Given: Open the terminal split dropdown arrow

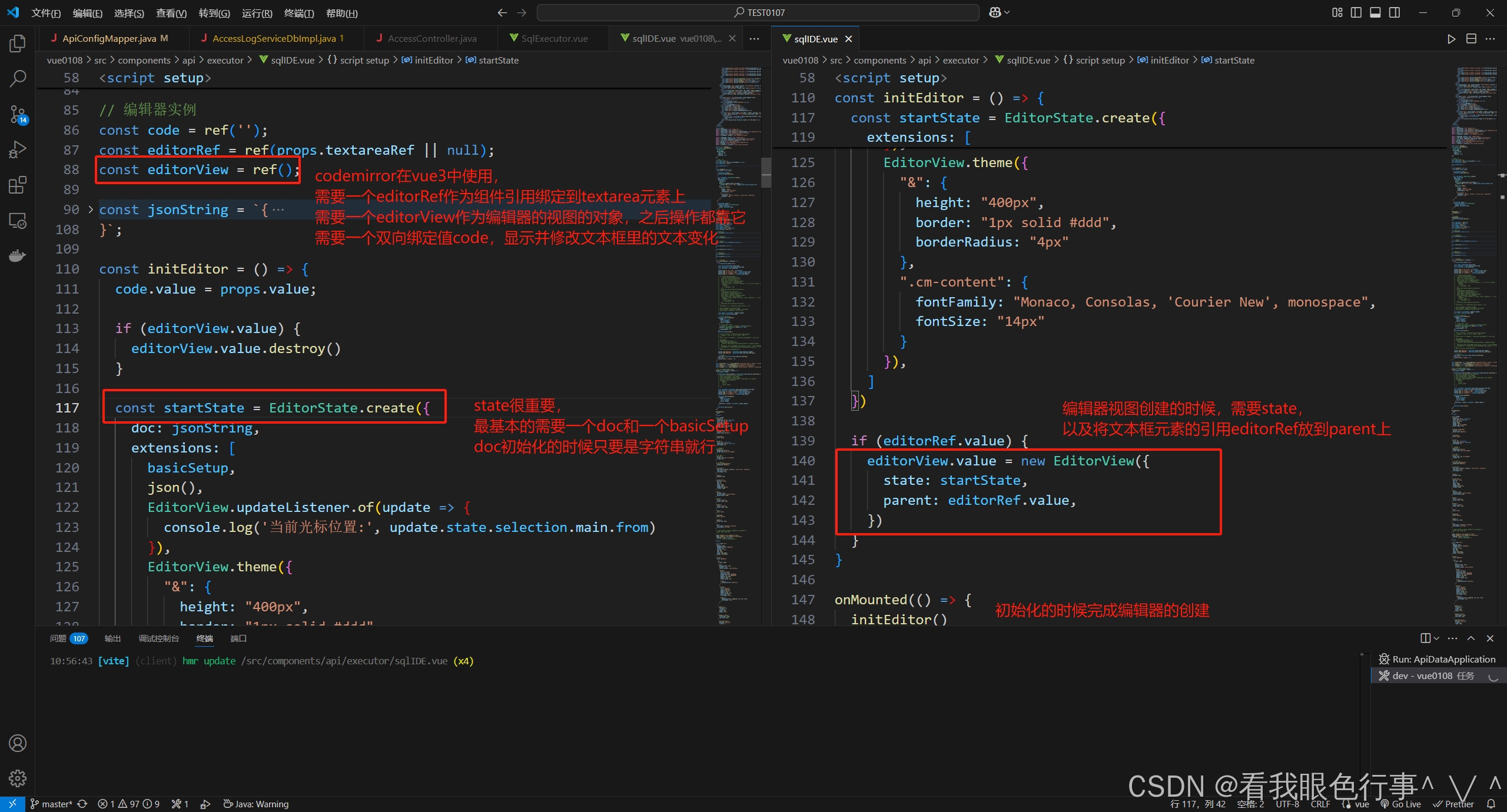Looking at the screenshot, I should point(1436,638).
